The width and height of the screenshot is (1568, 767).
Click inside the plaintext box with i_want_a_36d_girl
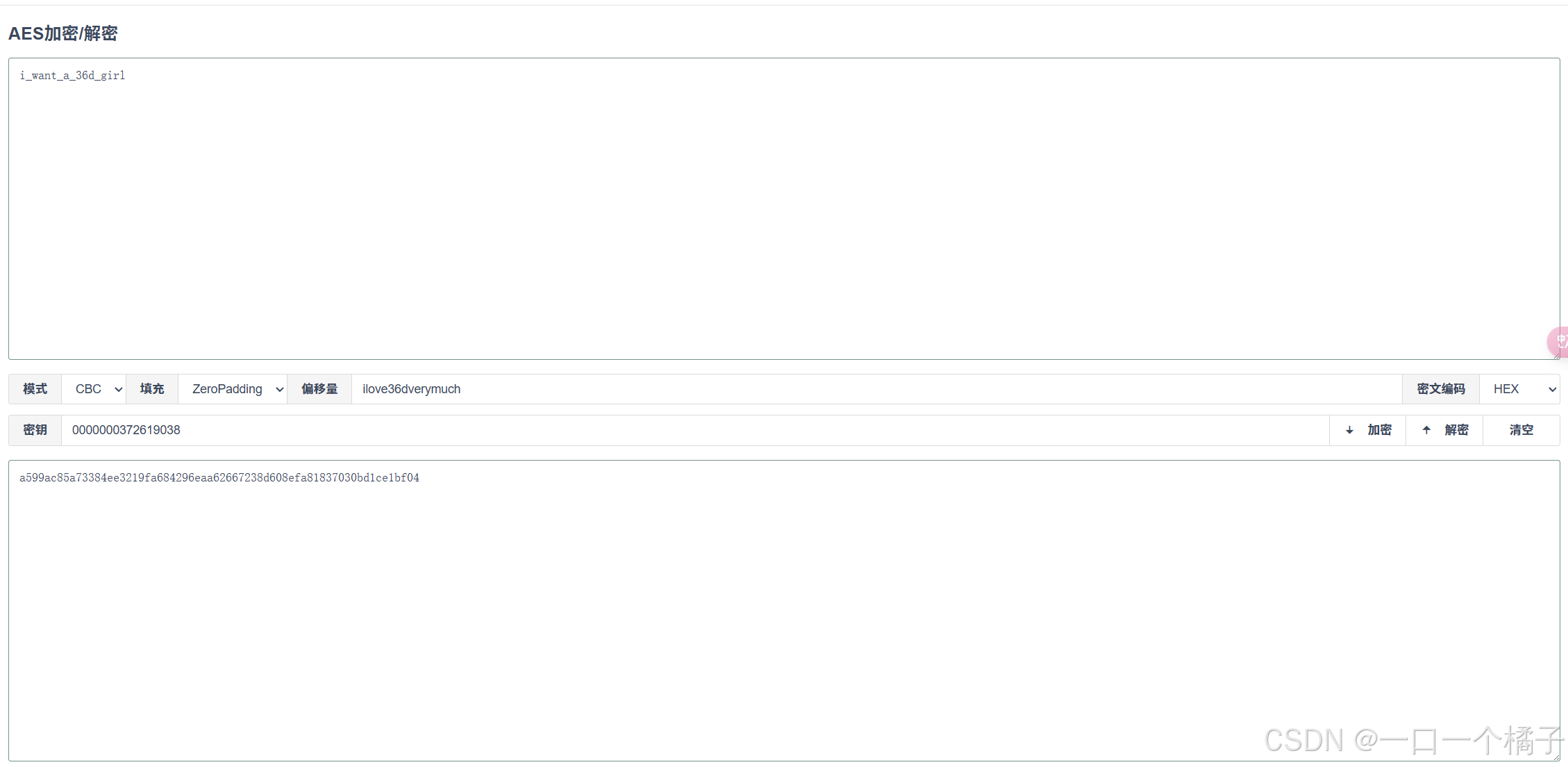coord(783,208)
